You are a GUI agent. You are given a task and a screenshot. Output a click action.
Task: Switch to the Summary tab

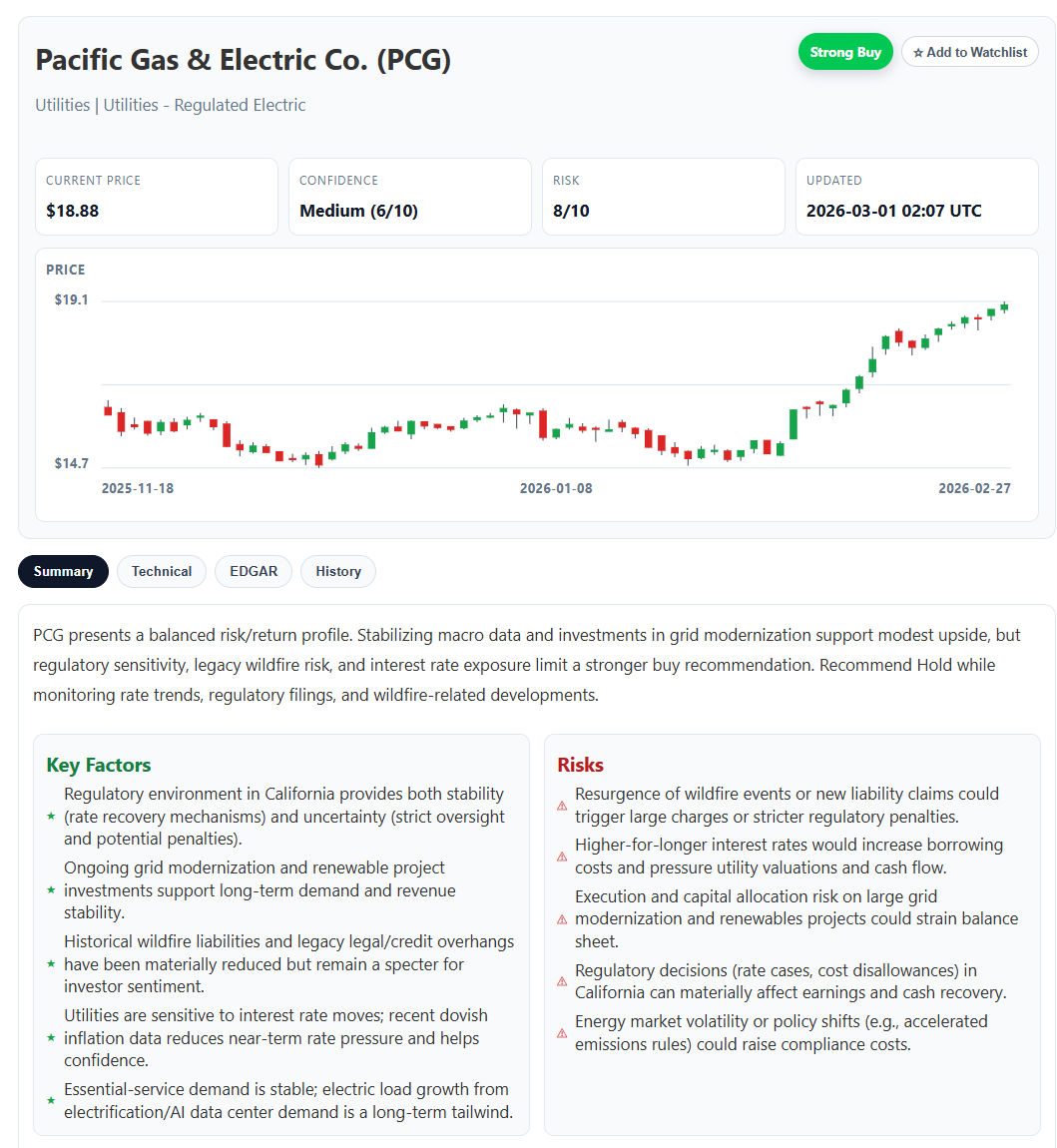63,571
